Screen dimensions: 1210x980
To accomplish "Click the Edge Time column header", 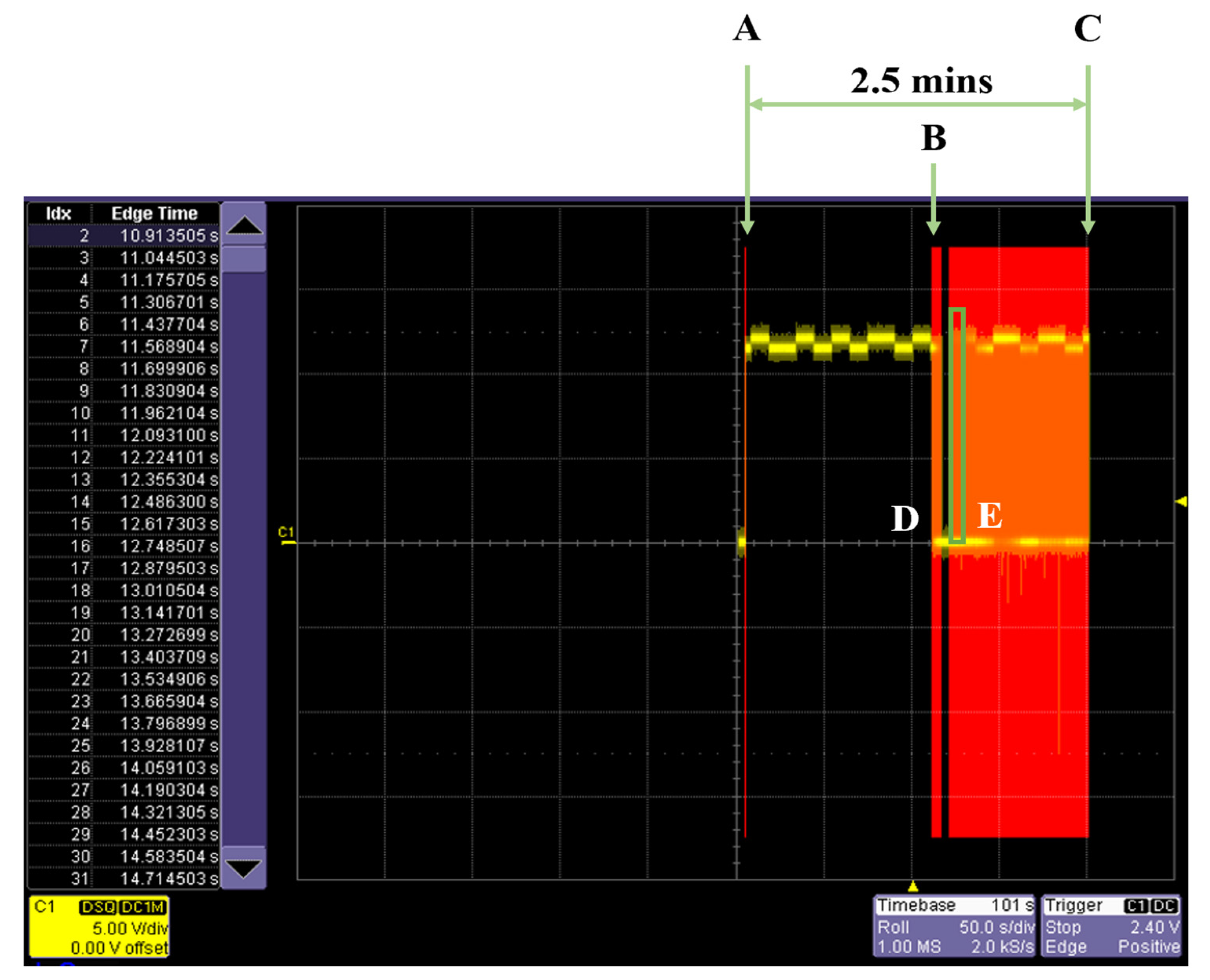I will [x=154, y=213].
